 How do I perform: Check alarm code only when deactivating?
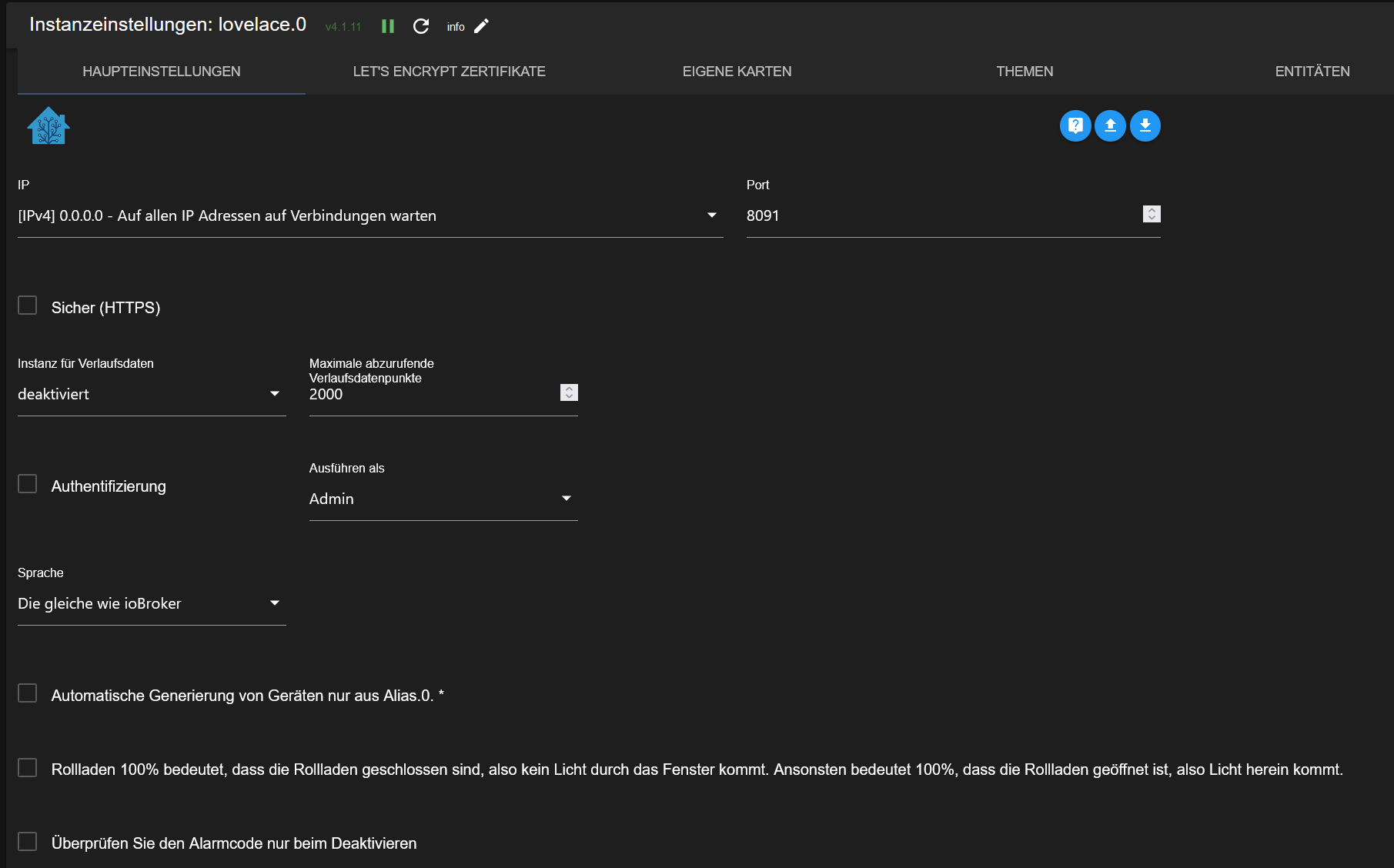28,842
